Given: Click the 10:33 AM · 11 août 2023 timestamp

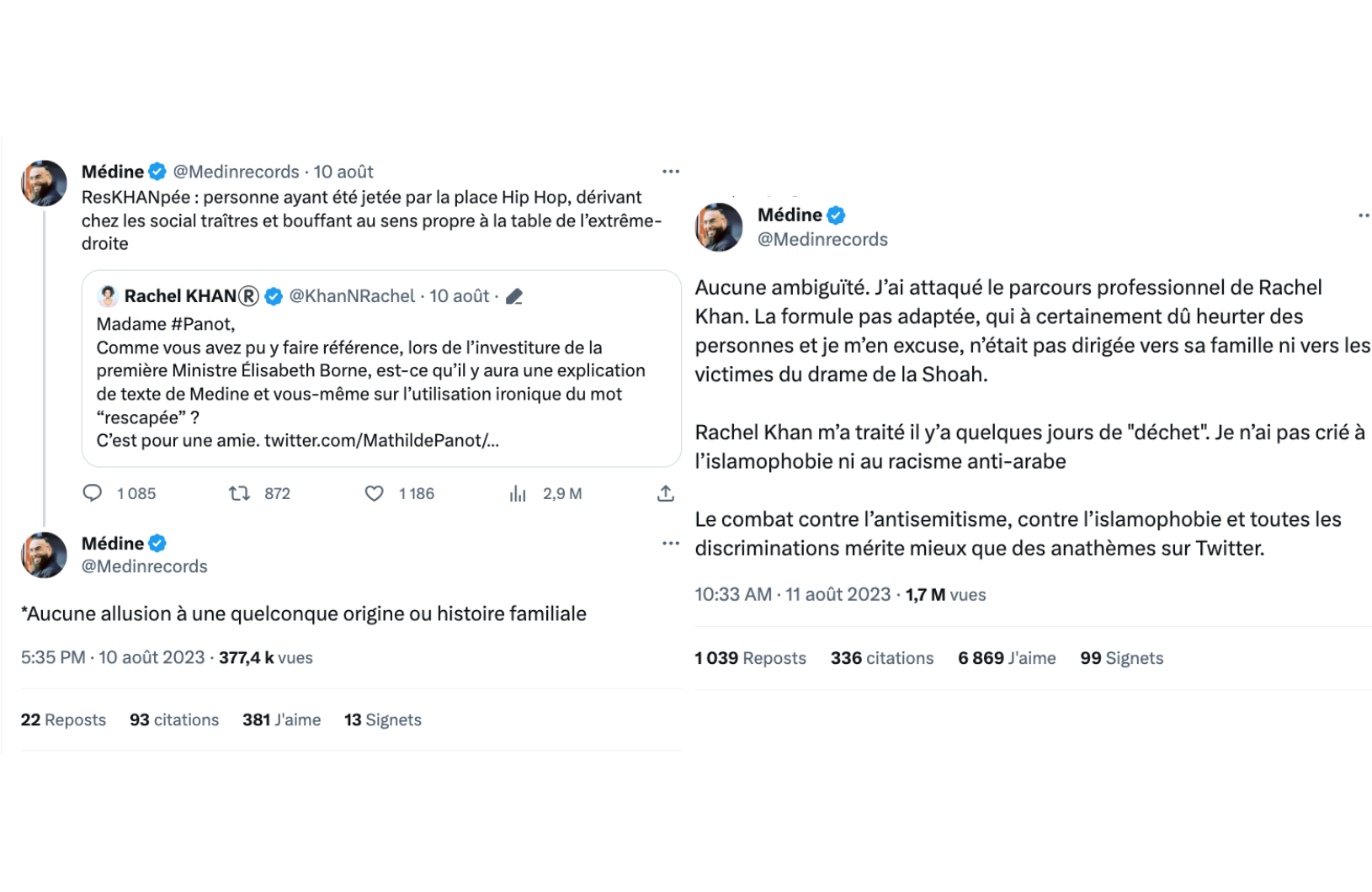Looking at the screenshot, I should click(792, 594).
